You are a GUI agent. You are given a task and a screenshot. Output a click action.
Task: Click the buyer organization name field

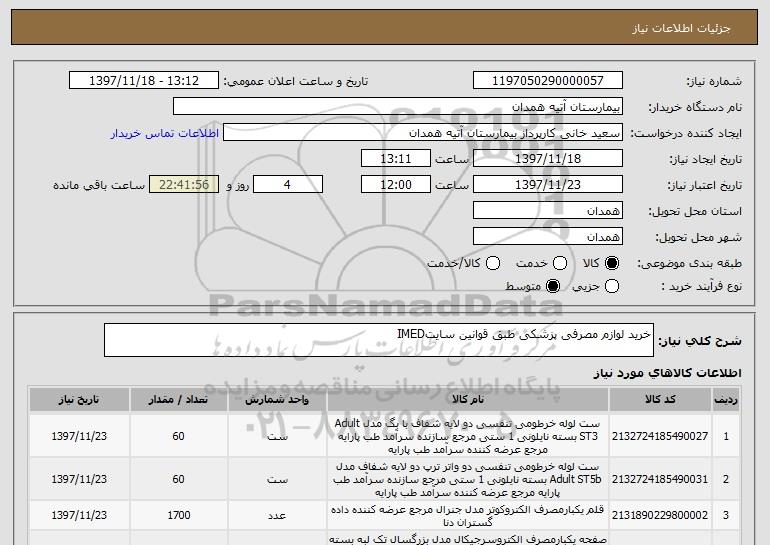click(x=398, y=107)
